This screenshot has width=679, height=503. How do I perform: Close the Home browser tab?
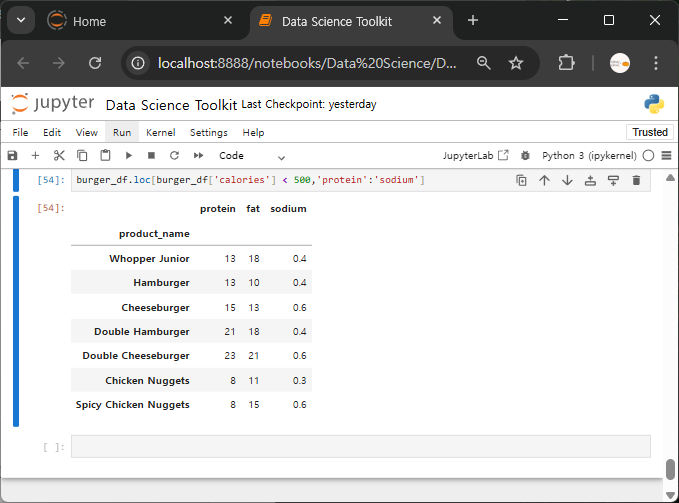tap(228, 20)
